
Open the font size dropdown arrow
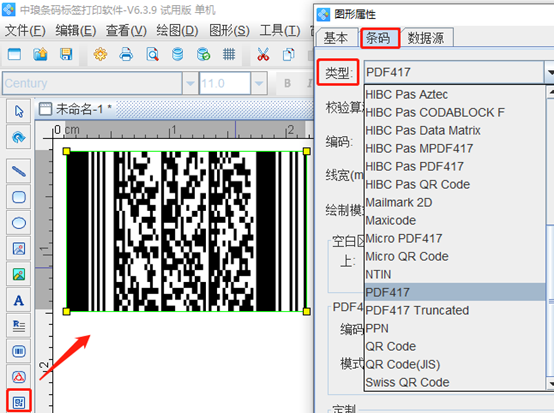[259, 83]
